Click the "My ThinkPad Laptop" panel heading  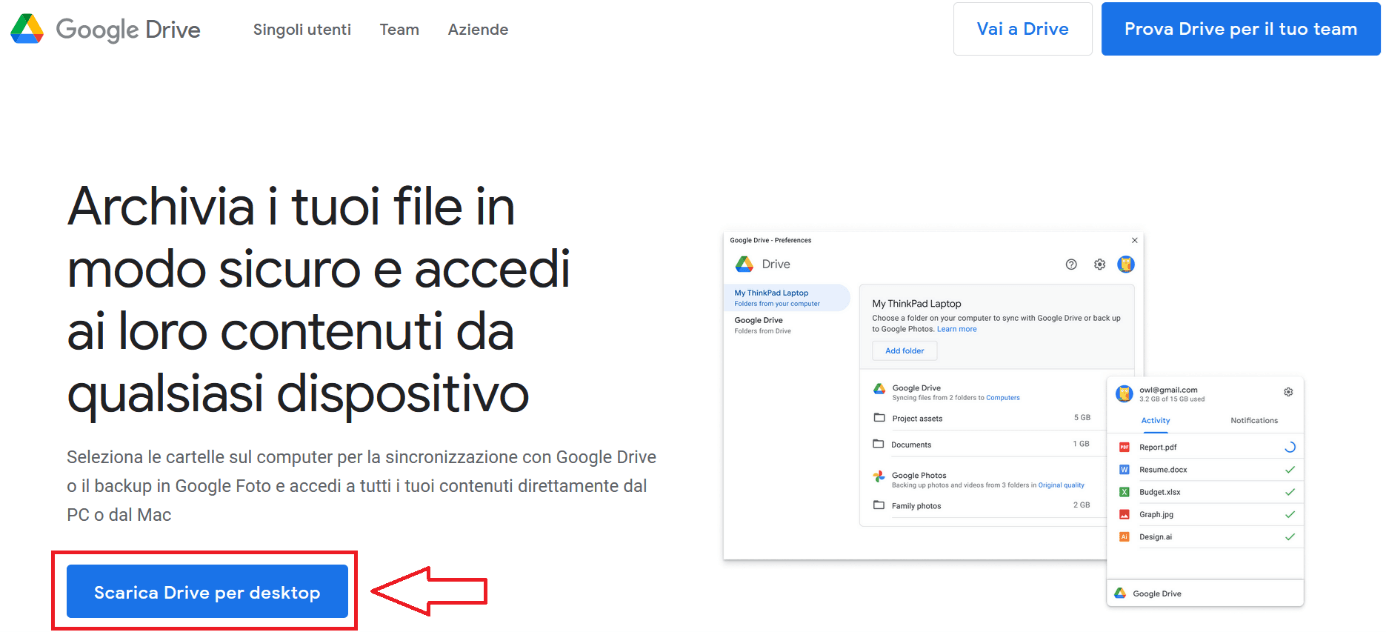coord(916,303)
